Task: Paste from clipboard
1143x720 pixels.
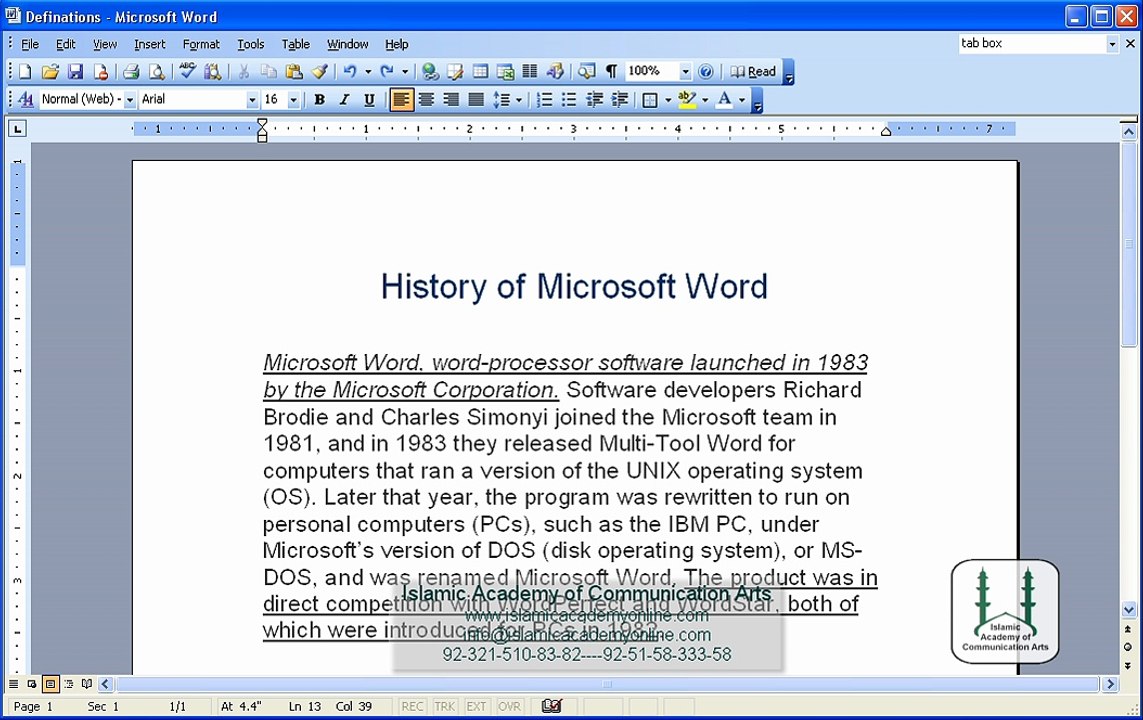Action: 294,71
